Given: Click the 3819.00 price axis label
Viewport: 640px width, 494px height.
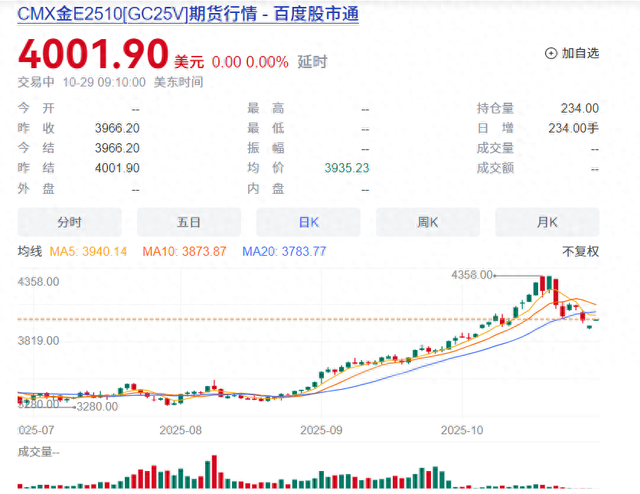Looking at the screenshot, I should tap(38, 340).
